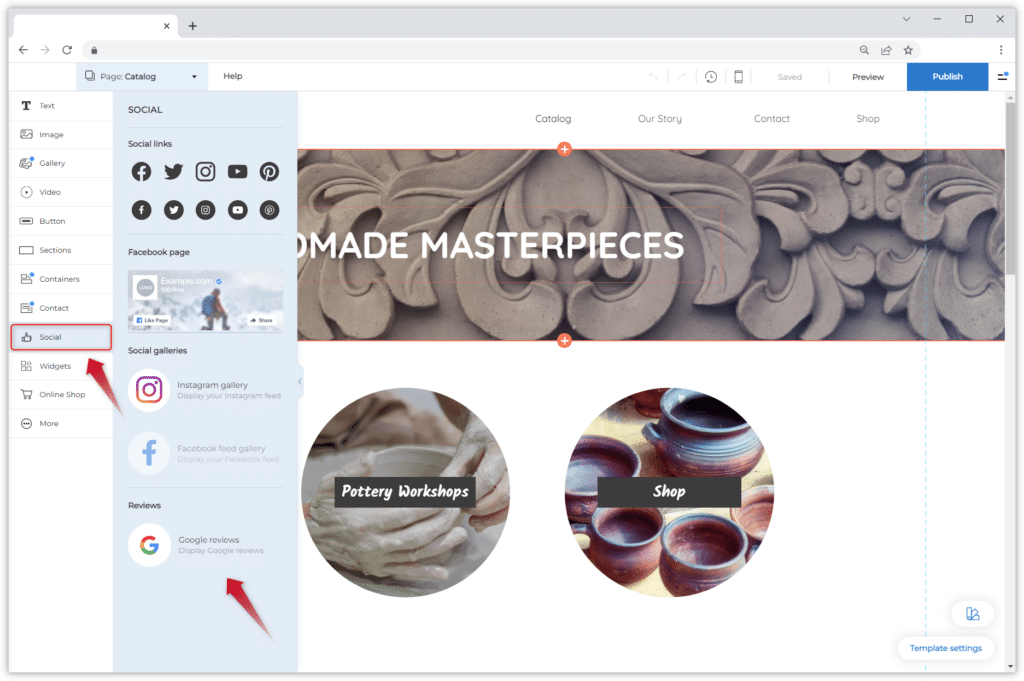The height and width of the screenshot is (681, 1024).
Task: Open Template settings
Action: 945,648
